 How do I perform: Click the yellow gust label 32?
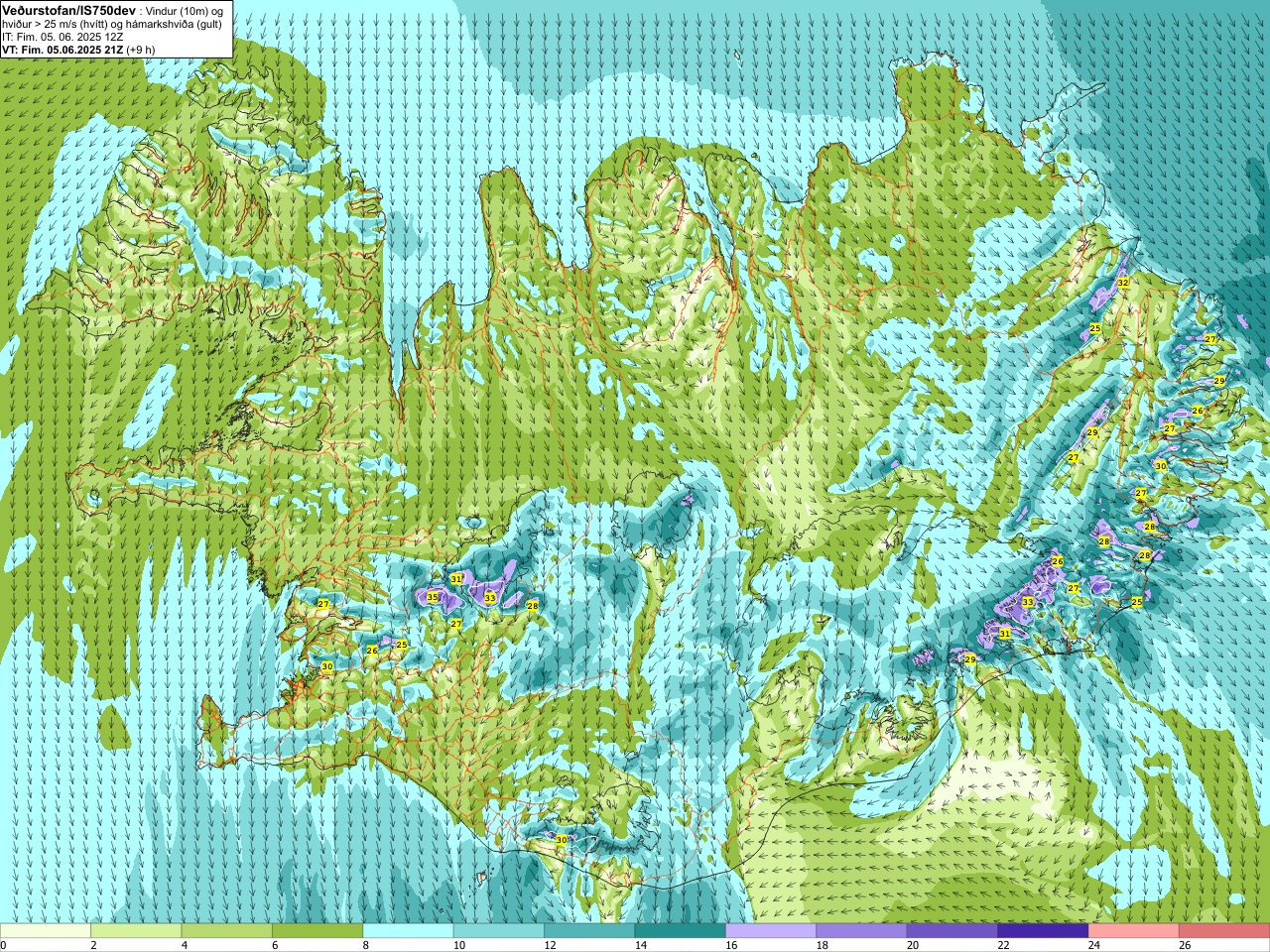click(1123, 283)
